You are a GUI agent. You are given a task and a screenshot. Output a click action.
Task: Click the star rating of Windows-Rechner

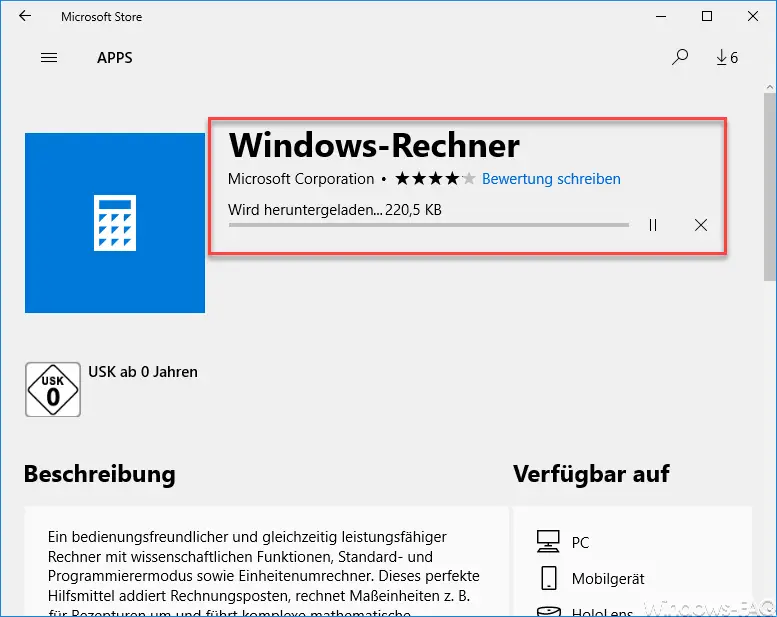(435, 178)
